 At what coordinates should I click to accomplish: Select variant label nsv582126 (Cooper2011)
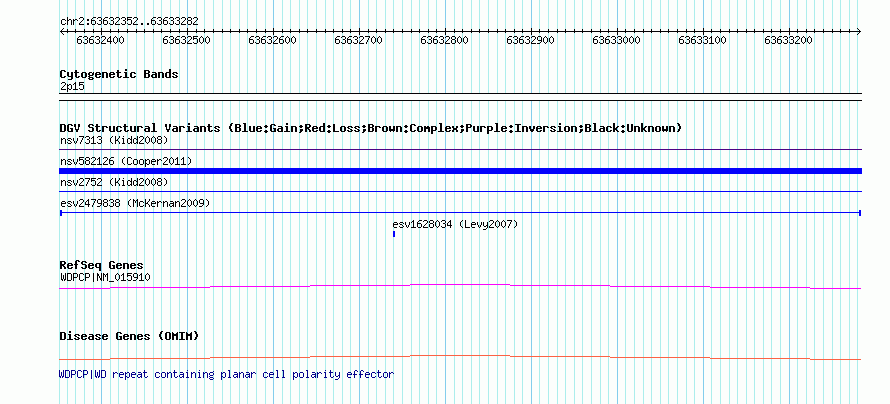[126, 162]
